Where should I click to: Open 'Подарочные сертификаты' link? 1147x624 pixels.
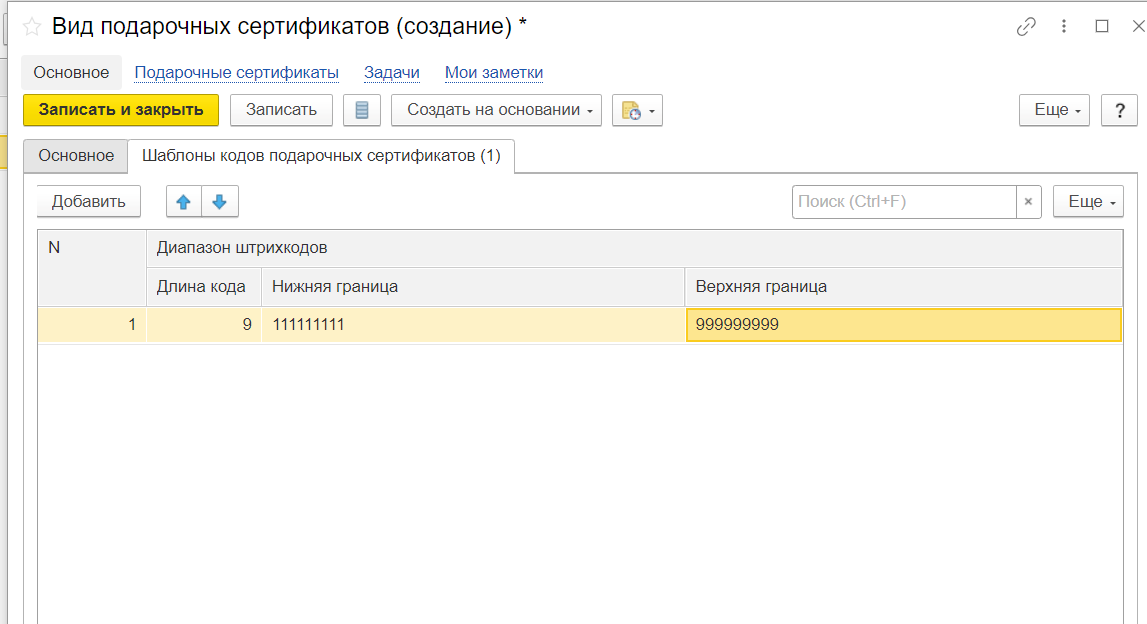point(236,73)
